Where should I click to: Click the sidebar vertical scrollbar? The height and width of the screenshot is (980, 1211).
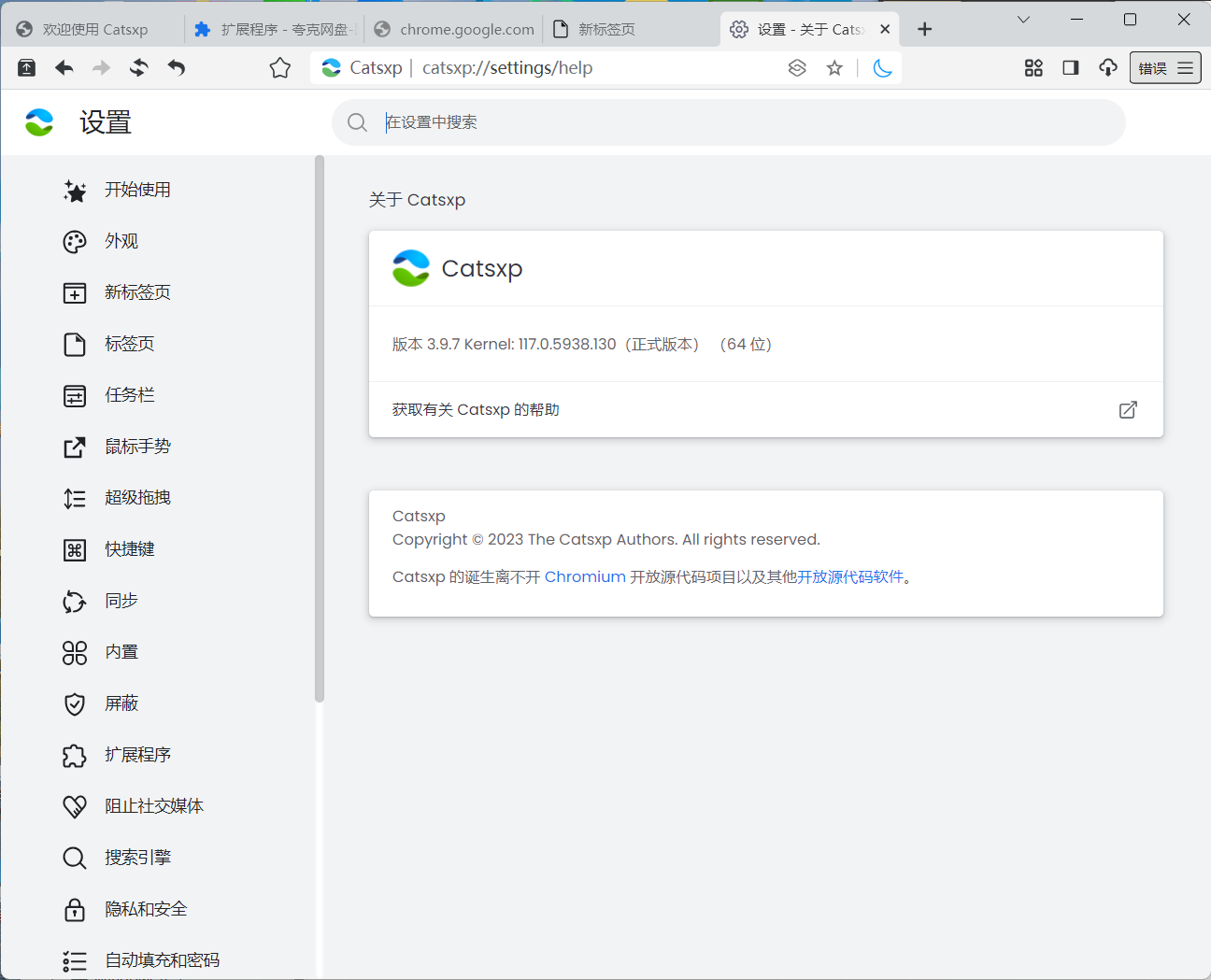(x=320, y=429)
